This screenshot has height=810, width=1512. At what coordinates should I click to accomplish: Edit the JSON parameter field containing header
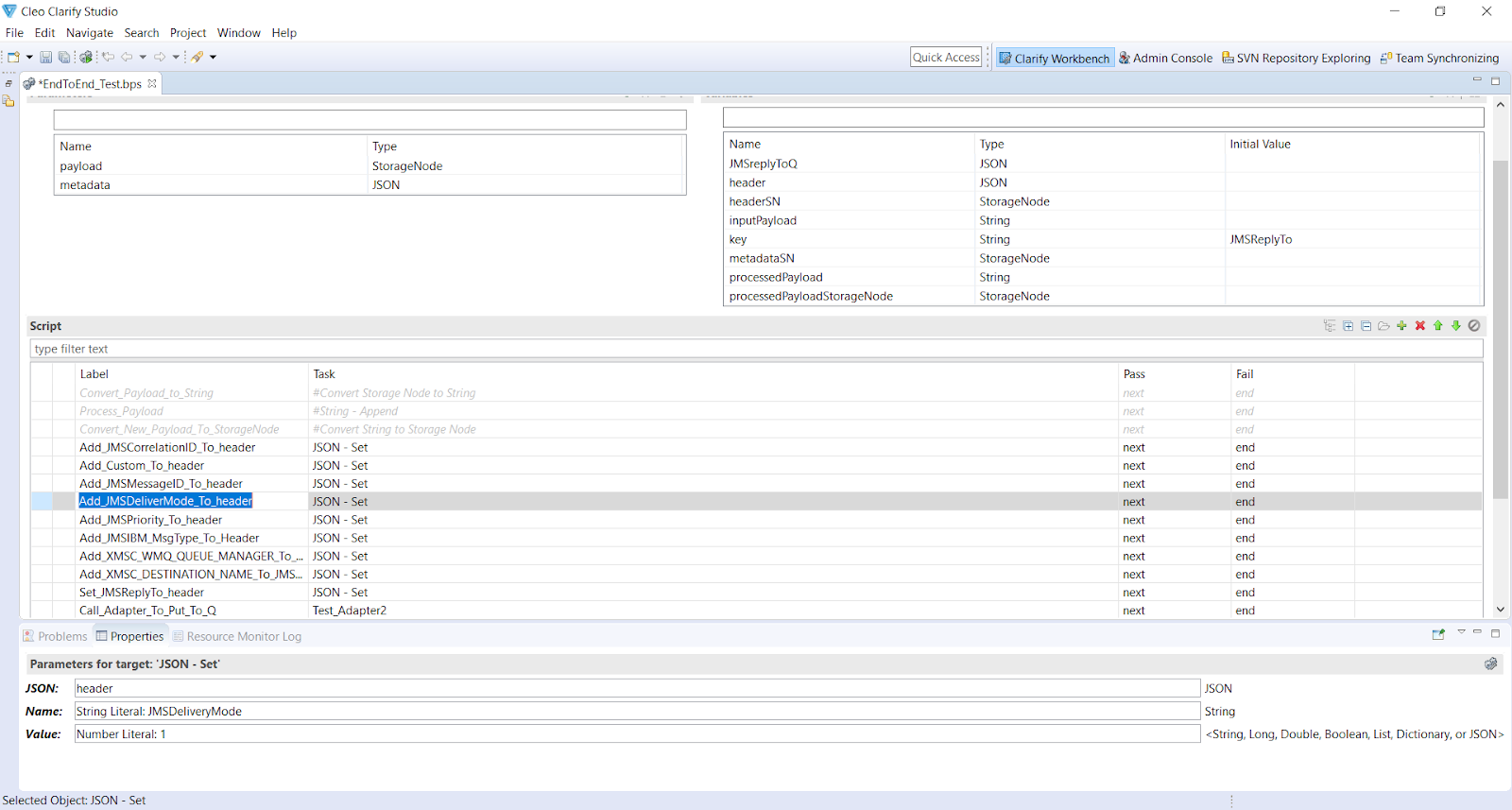point(637,688)
